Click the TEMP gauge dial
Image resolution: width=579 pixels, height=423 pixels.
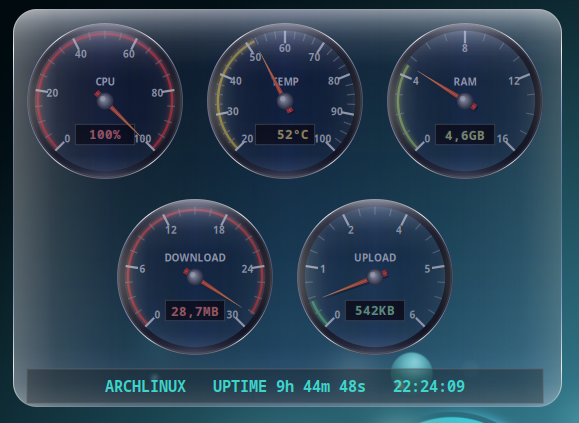(285, 101)
